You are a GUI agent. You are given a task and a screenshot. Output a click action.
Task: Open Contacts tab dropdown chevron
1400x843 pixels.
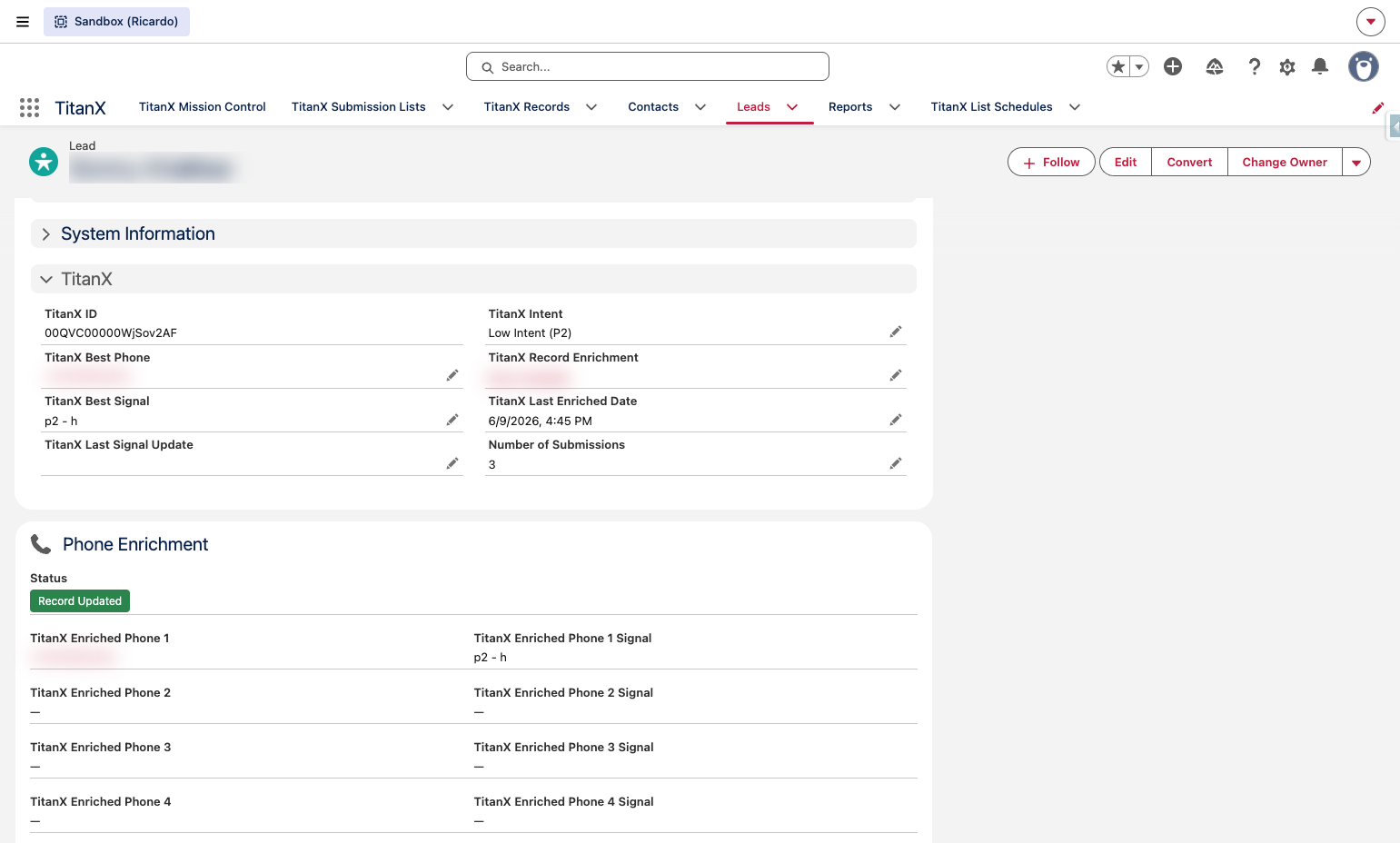click(x=700, y=107)
